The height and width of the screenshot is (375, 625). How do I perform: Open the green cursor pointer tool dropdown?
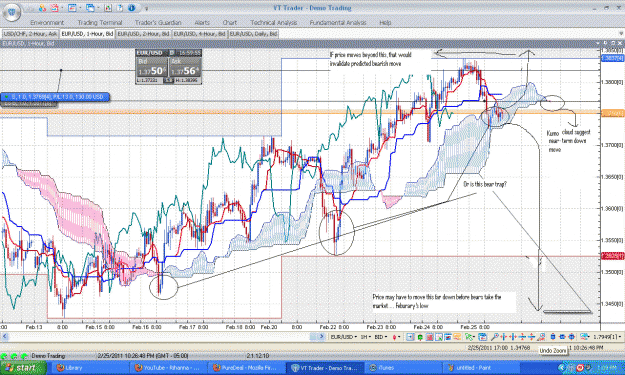click(470, 337)
